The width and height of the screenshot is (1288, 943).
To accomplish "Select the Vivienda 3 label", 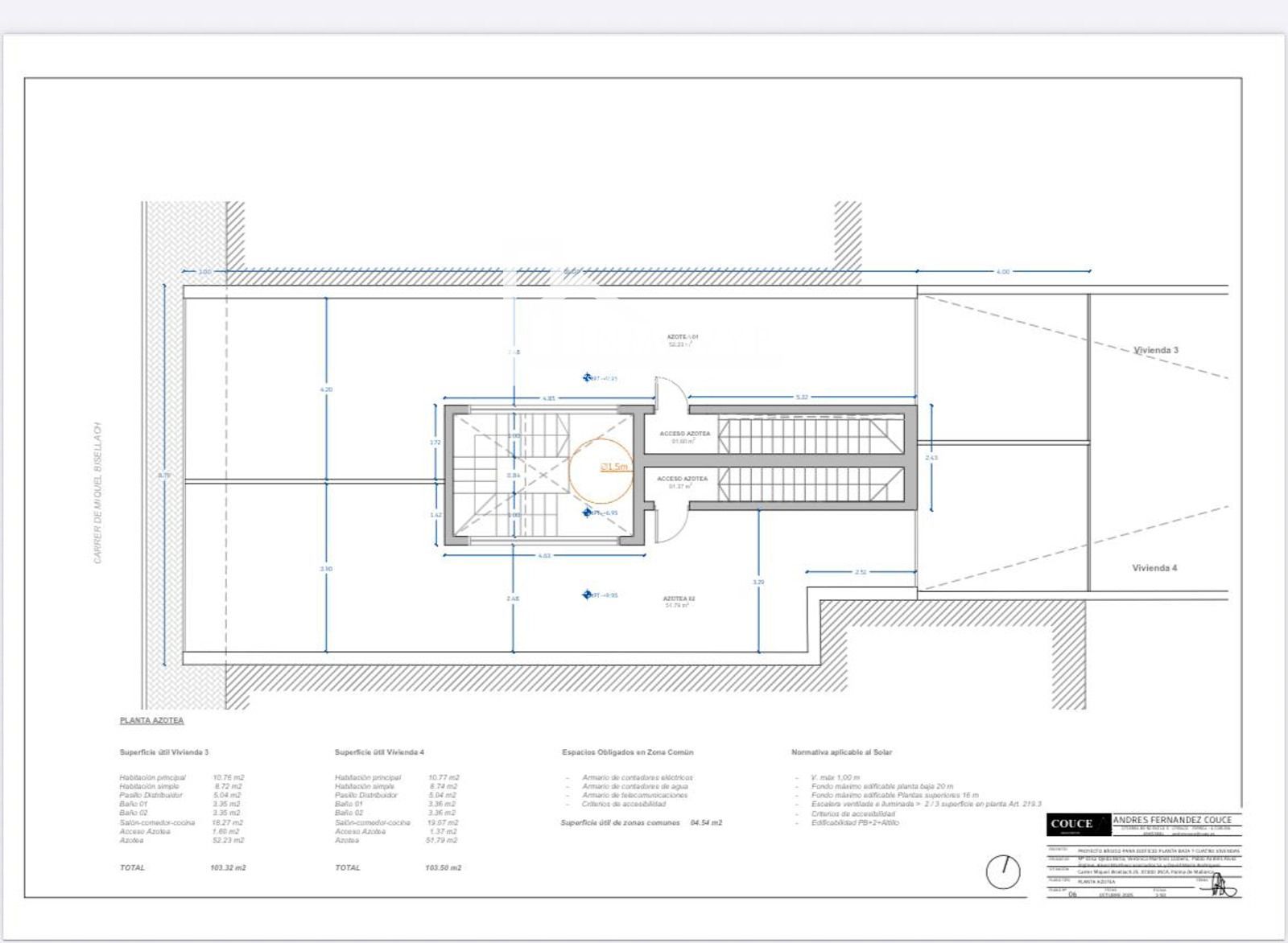I will pos(1156,350).
